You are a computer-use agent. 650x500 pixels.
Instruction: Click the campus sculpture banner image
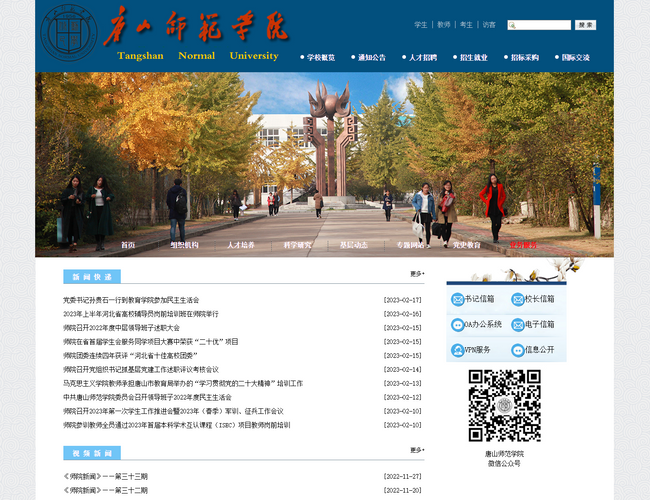[324, 165]
